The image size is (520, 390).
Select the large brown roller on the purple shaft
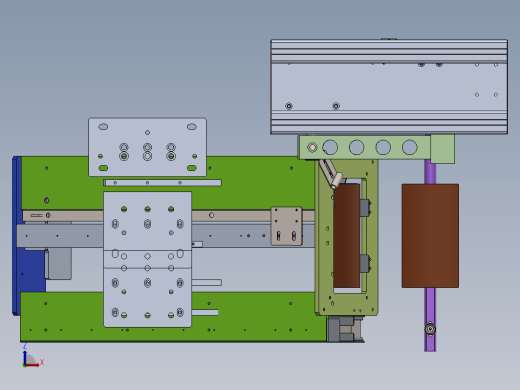click(430, 236)
